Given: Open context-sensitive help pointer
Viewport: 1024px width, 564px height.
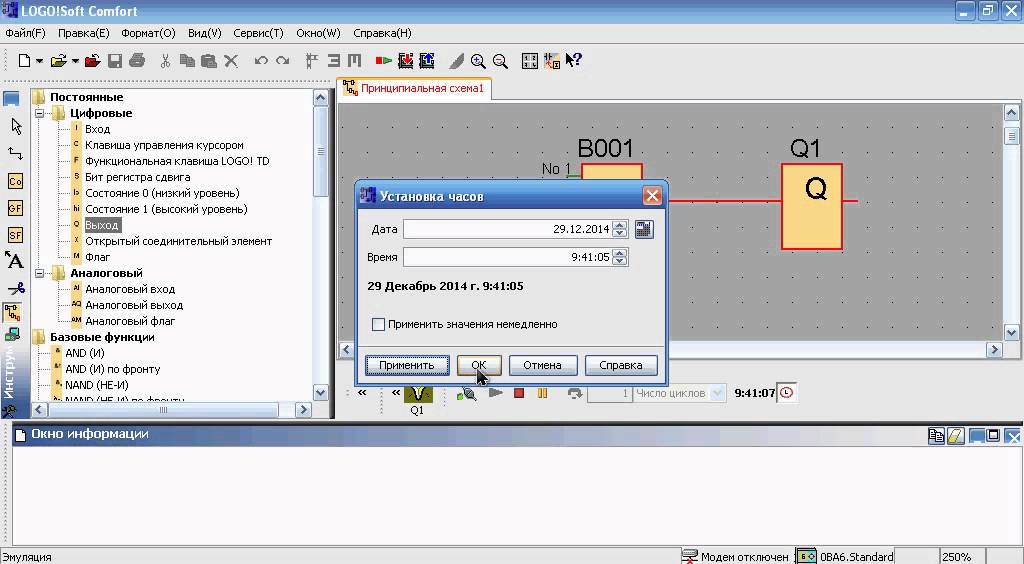Looking at the screenshot, I should pos(573,61).
